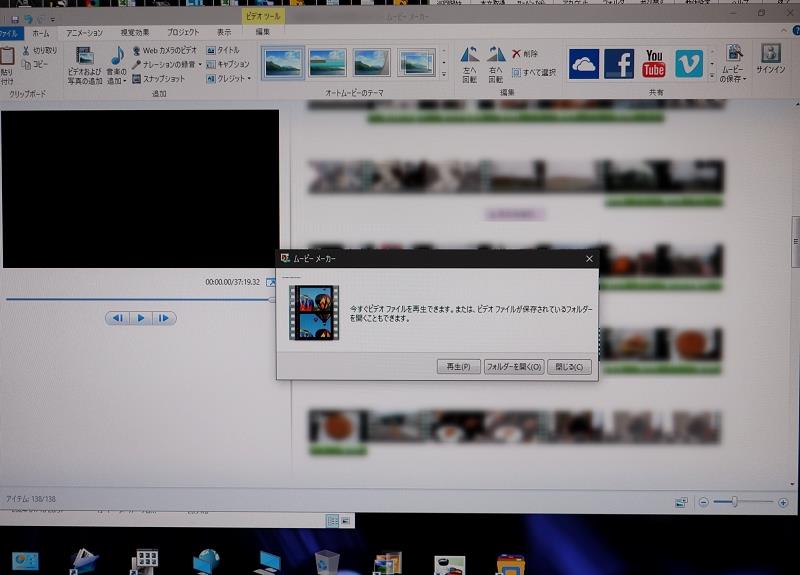This screenshot has height=575, width=800.
Task: Click the thumbnail size icon in status bar
Action: (681, 503)
